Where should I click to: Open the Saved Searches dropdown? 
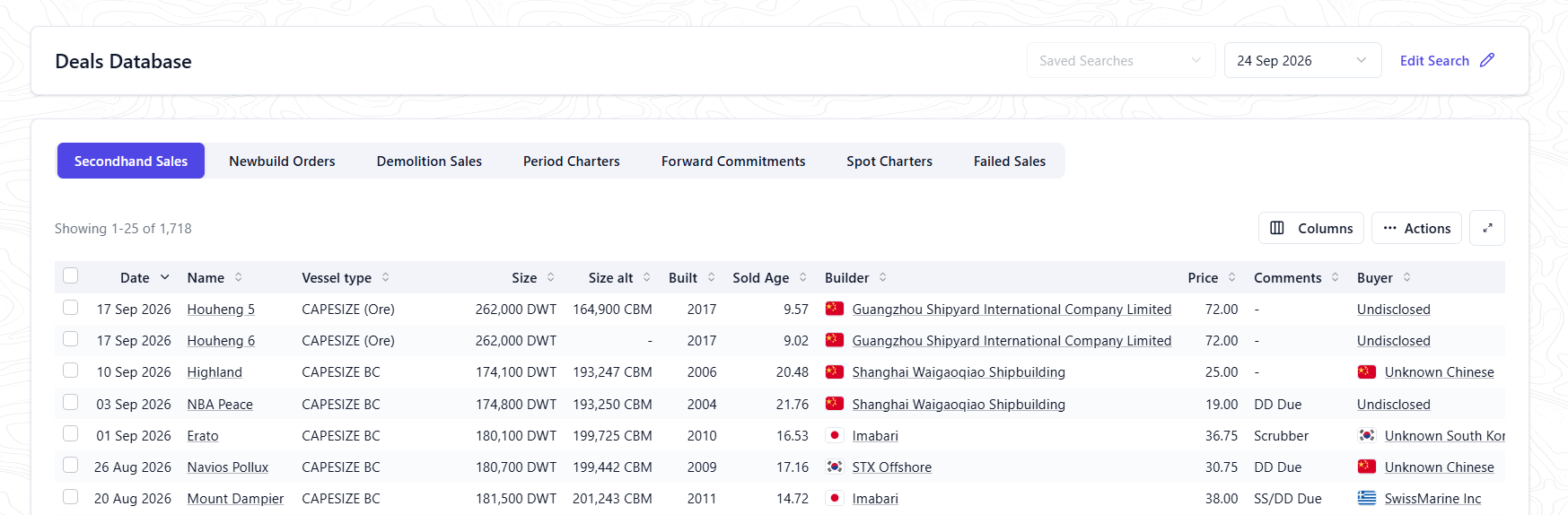pos(1121,60)
